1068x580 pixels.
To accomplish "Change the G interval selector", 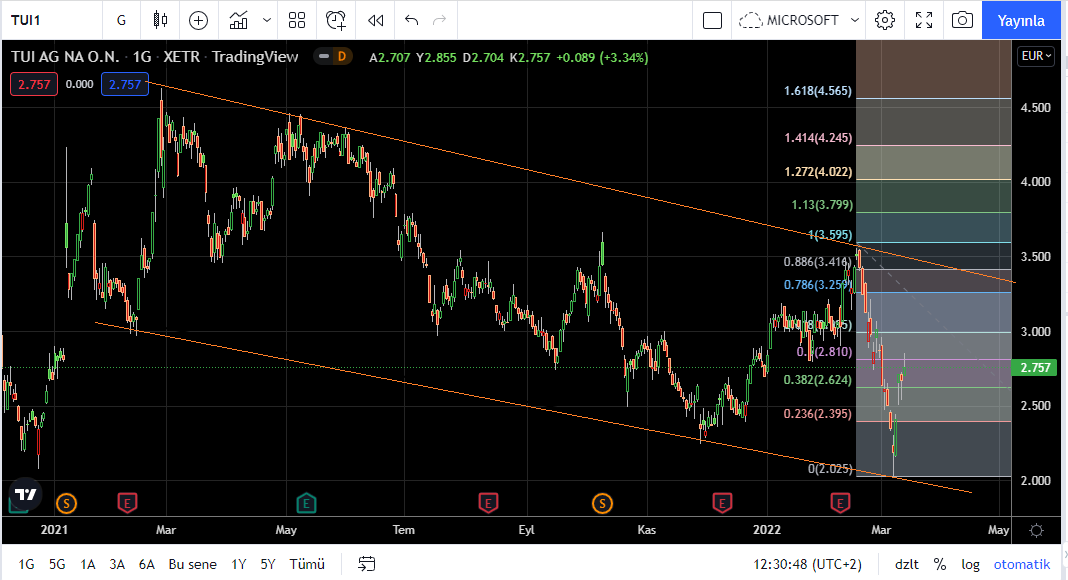I will click(x=121, y=20).
